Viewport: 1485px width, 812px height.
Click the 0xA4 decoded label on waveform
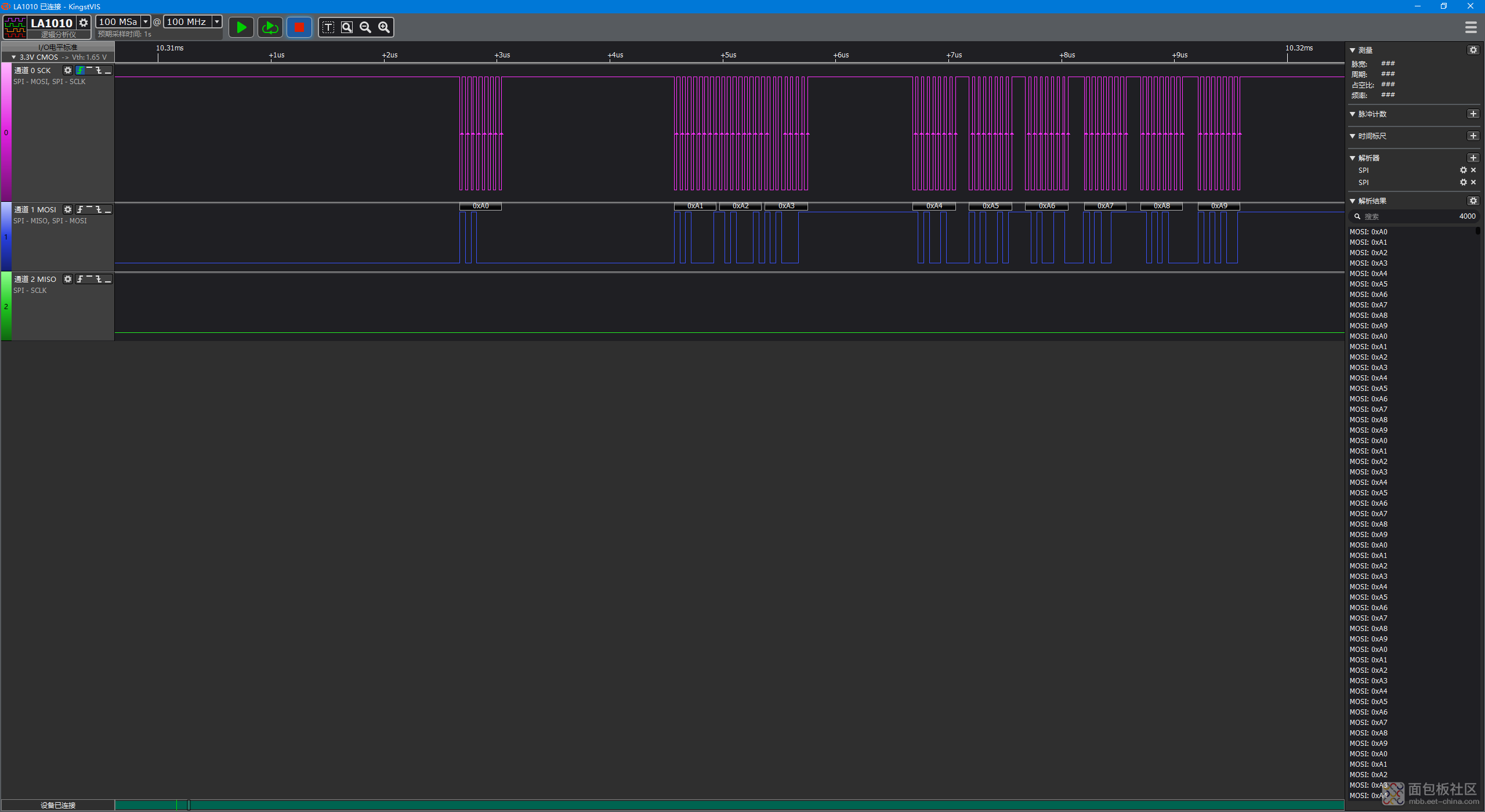(934, 206)
